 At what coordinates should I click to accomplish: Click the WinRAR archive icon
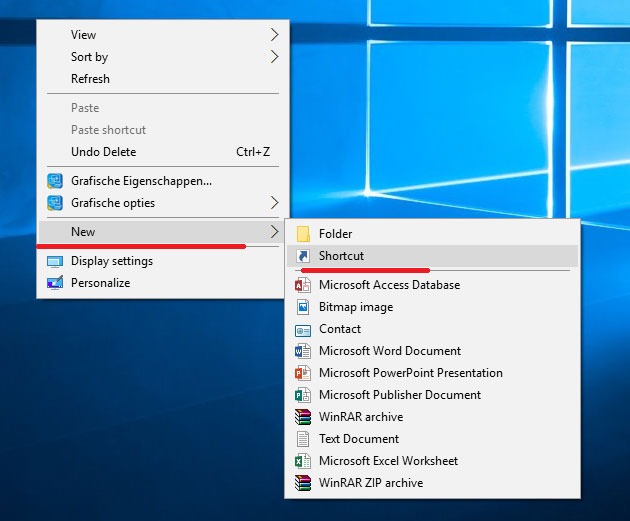(x=303, y=417)
